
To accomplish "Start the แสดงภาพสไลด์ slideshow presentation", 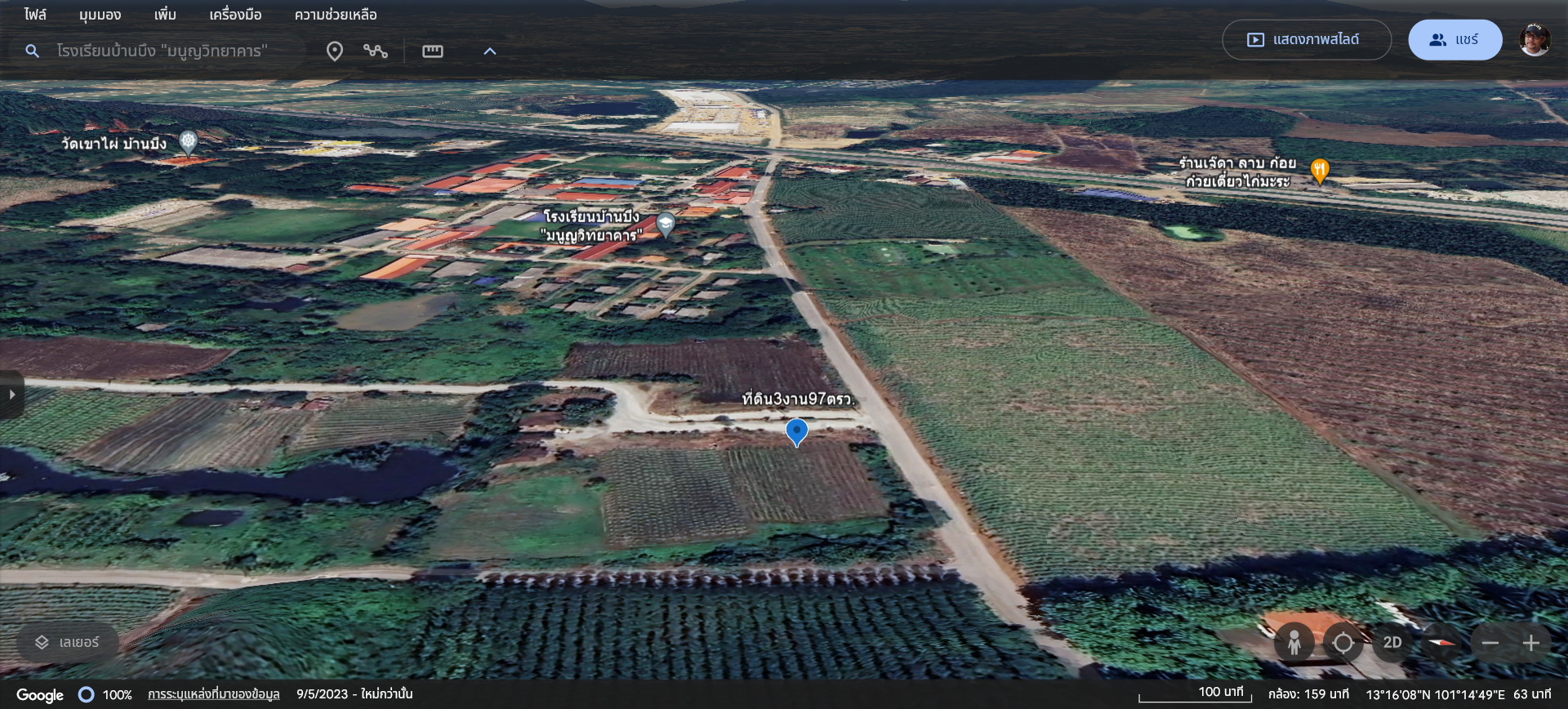I will tap(1306, 40).
